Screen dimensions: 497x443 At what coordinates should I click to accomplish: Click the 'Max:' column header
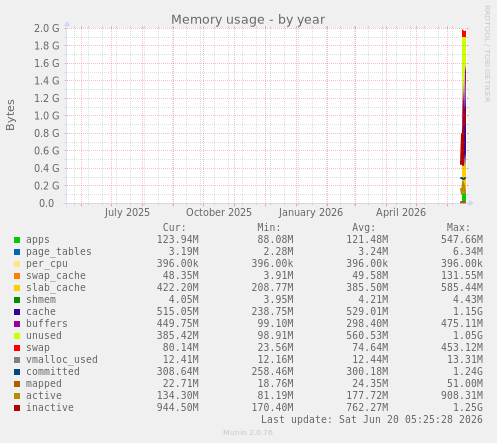458,228
